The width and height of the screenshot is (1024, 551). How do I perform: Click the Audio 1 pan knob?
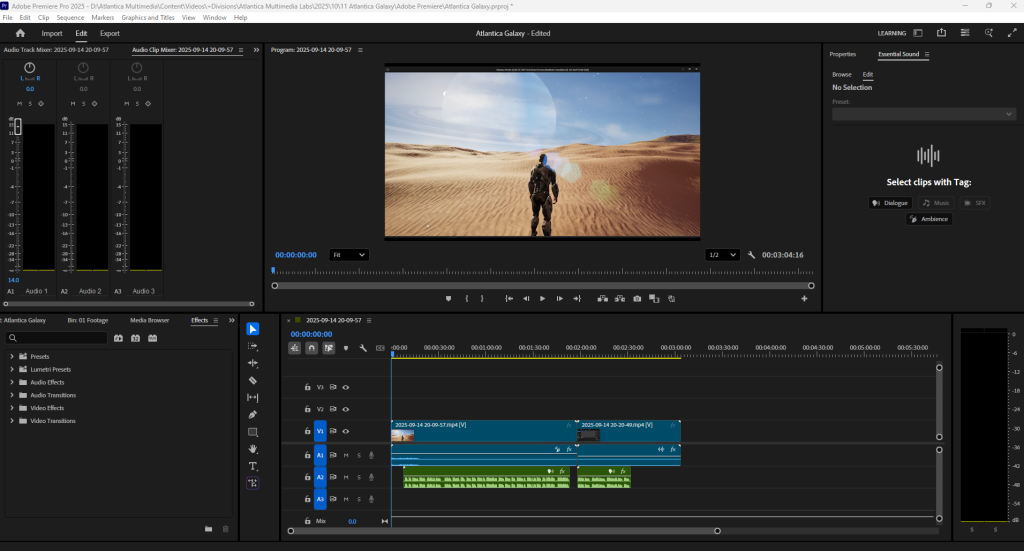29,67
